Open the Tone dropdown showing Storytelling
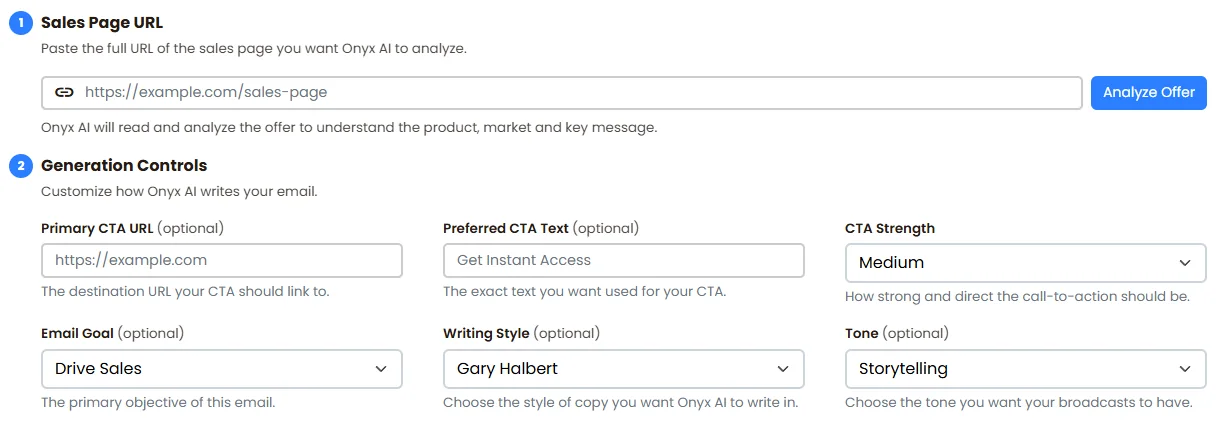Image resolution: width=1222 pixels, height=422 pixels. [x=1026, y=369]
